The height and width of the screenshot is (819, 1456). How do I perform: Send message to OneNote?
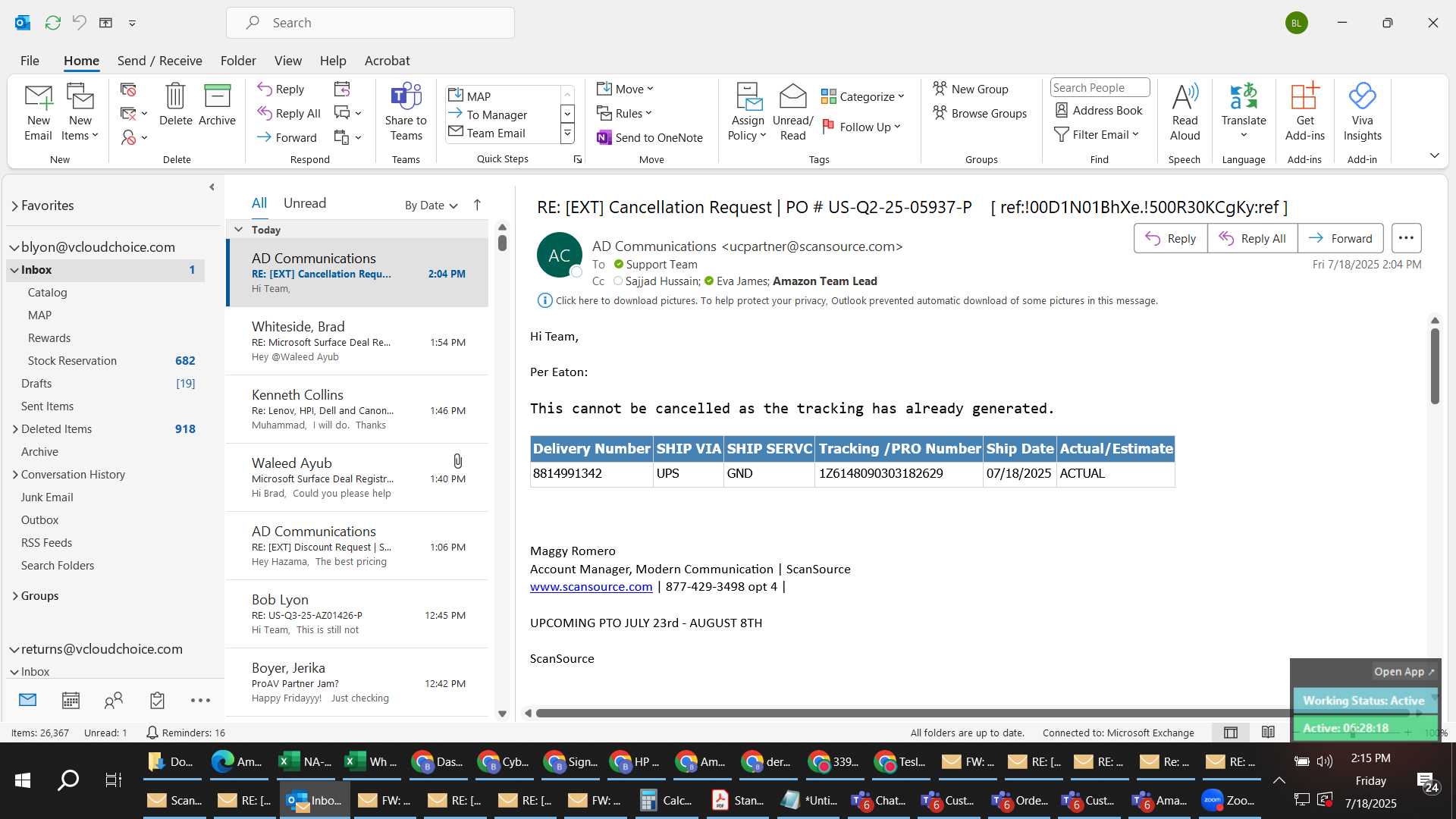(650, 137)
